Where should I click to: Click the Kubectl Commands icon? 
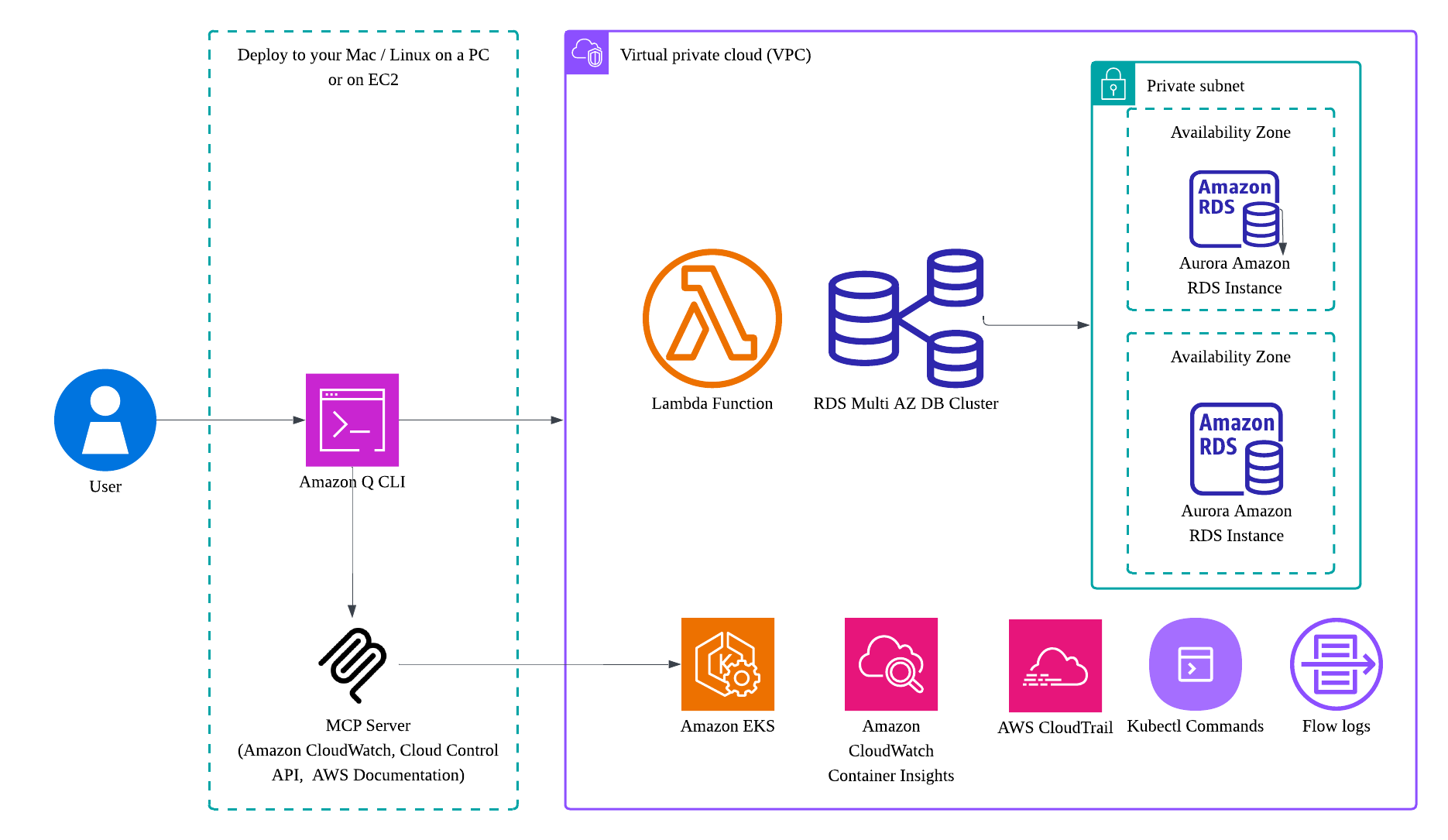pos(1195,664)
